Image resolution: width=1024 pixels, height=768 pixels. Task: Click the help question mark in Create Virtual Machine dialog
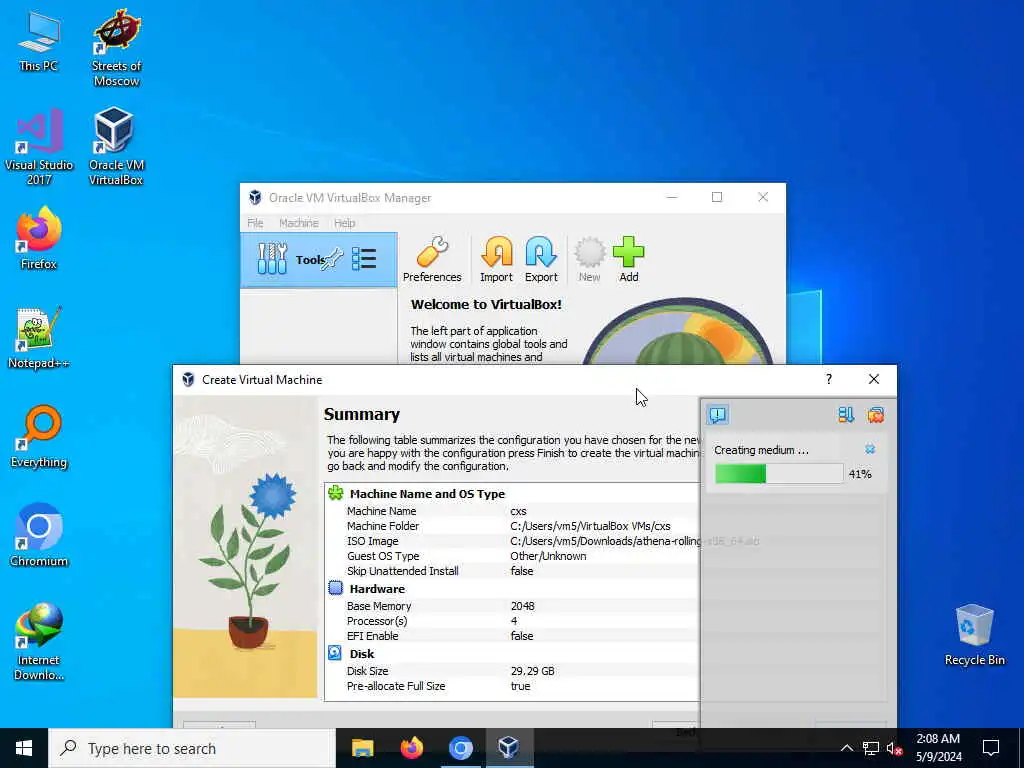click(829, 379)
